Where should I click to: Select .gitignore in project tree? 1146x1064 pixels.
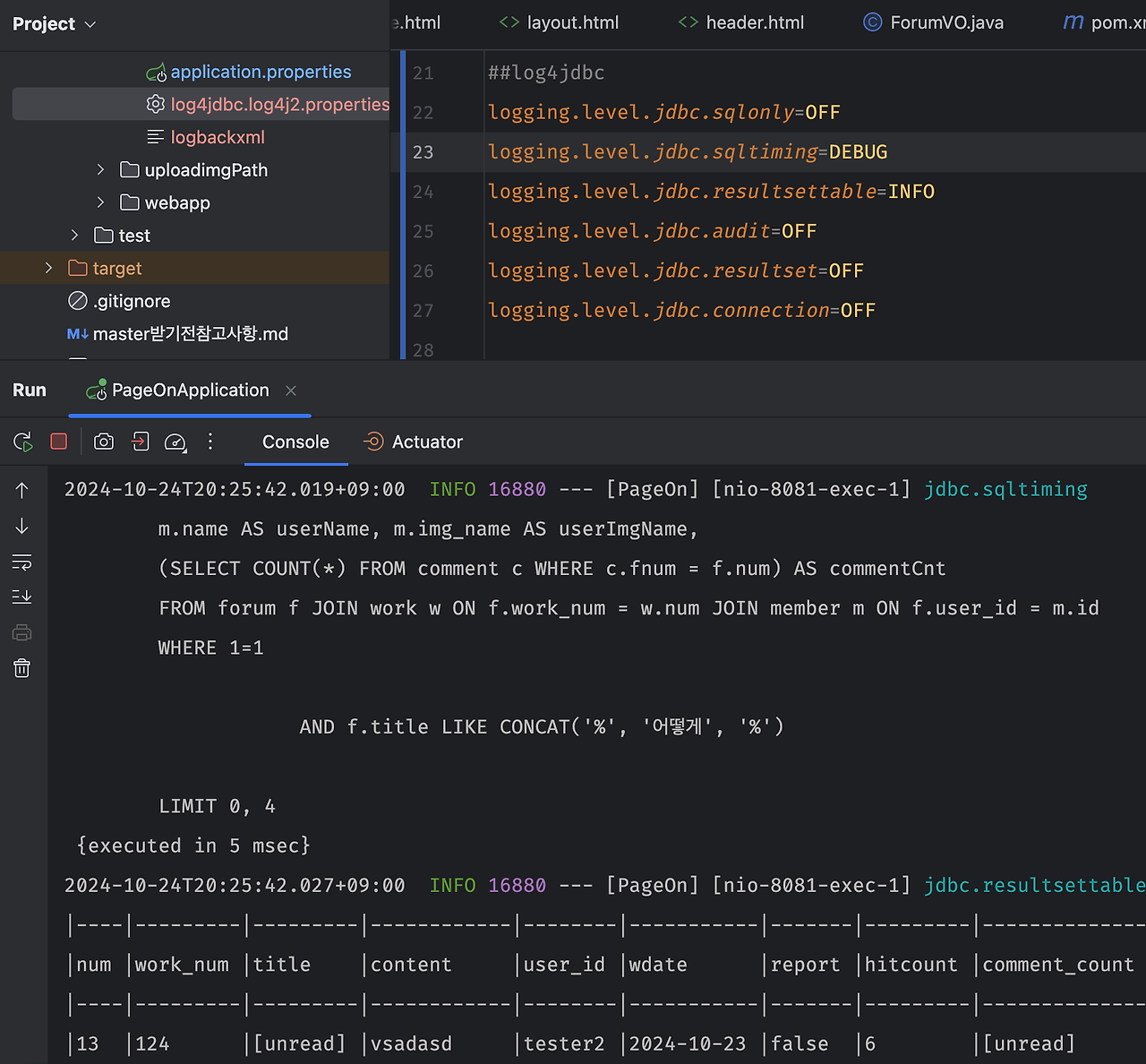pos(132,301)
